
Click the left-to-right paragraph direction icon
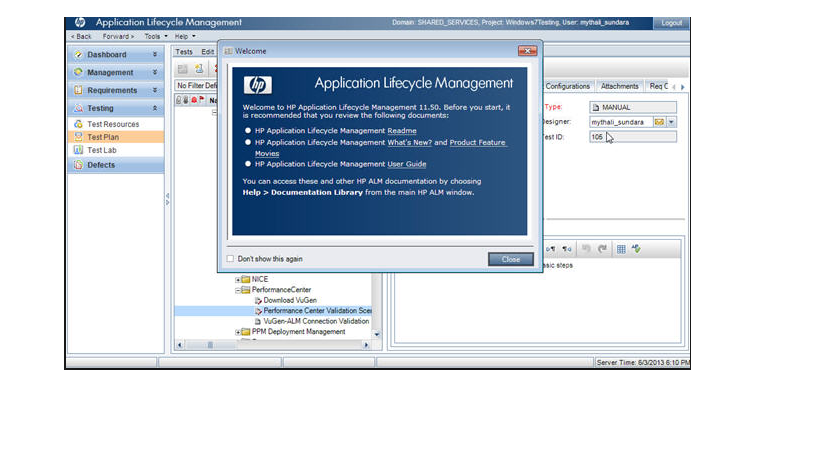click(x=551, y=249)
